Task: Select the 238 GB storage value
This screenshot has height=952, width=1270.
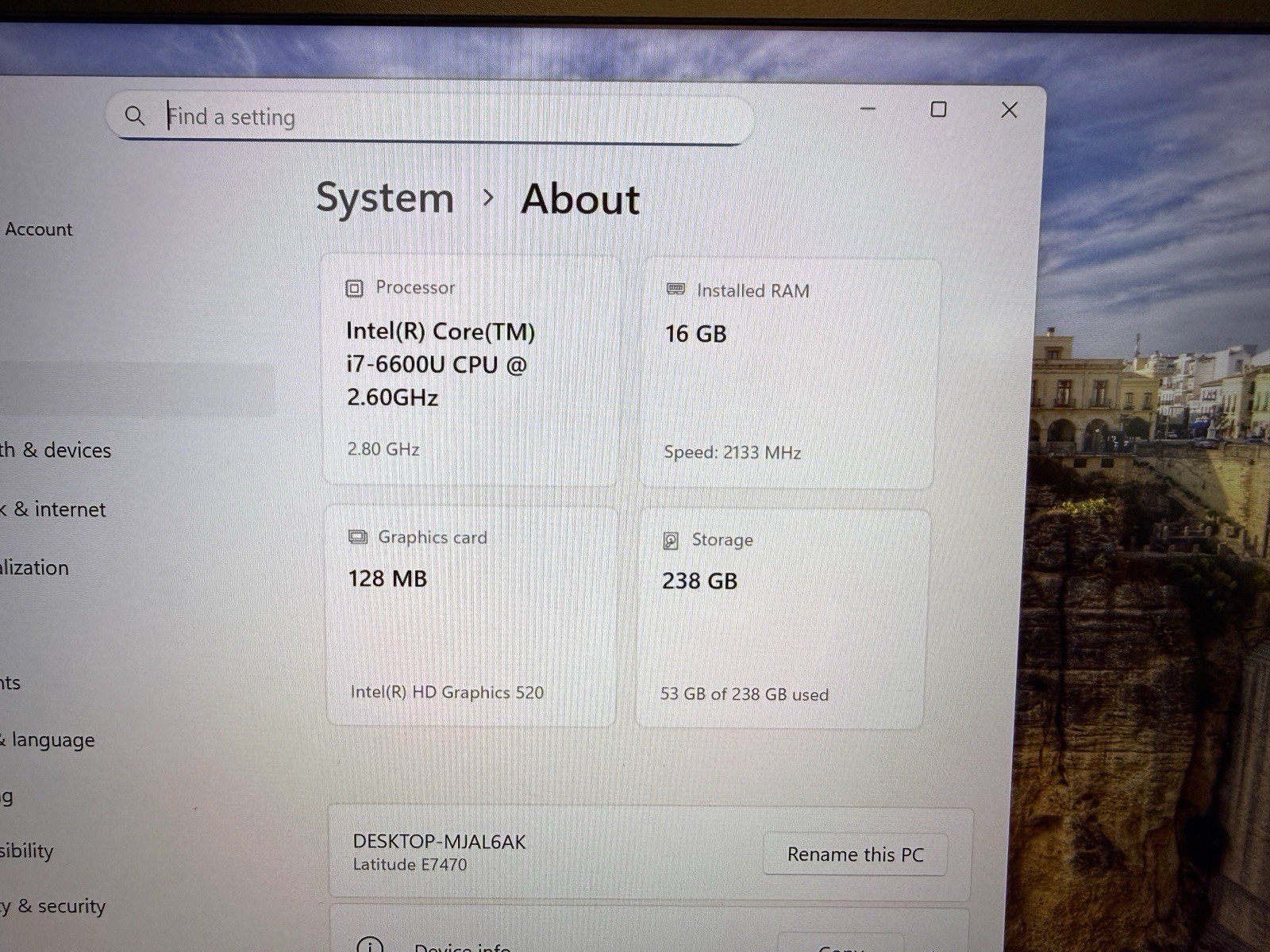Action: 700,581
